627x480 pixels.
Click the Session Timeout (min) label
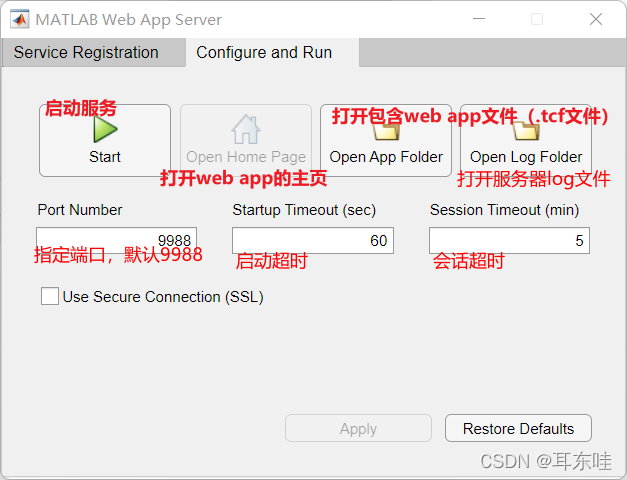[x=505, y=210]
